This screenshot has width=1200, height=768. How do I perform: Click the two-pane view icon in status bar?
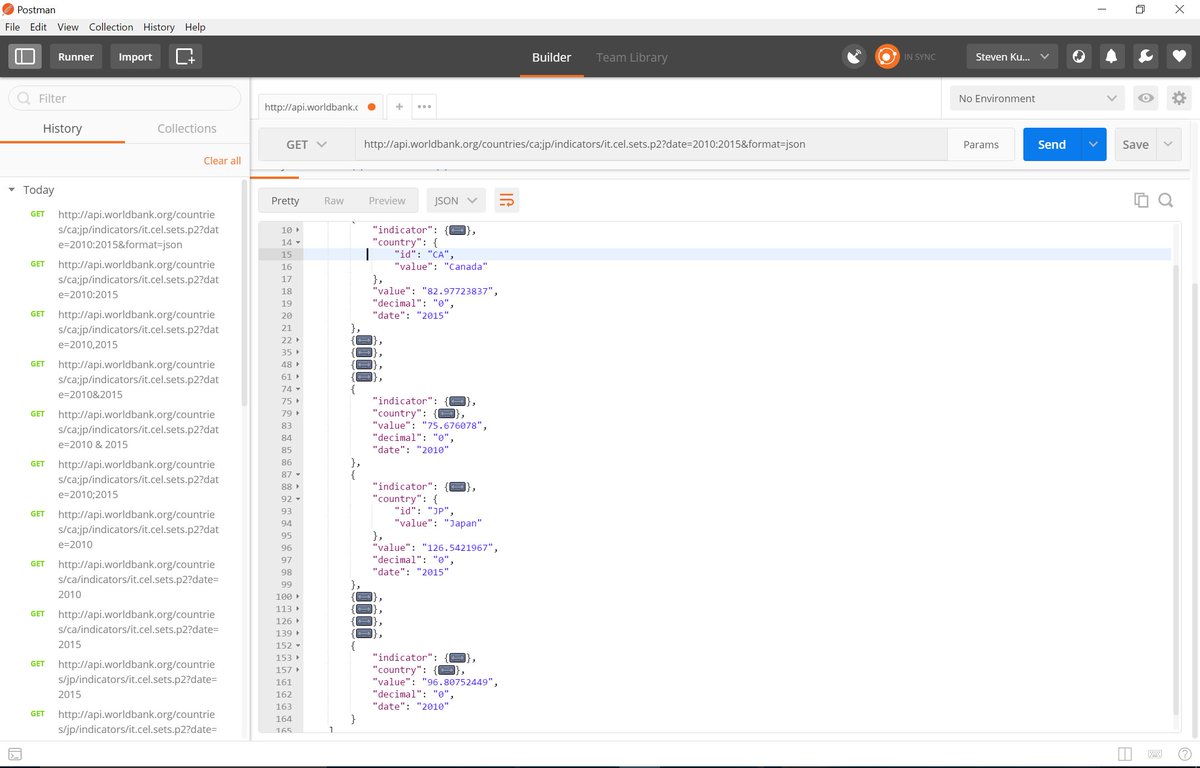tap(1125, 754)
